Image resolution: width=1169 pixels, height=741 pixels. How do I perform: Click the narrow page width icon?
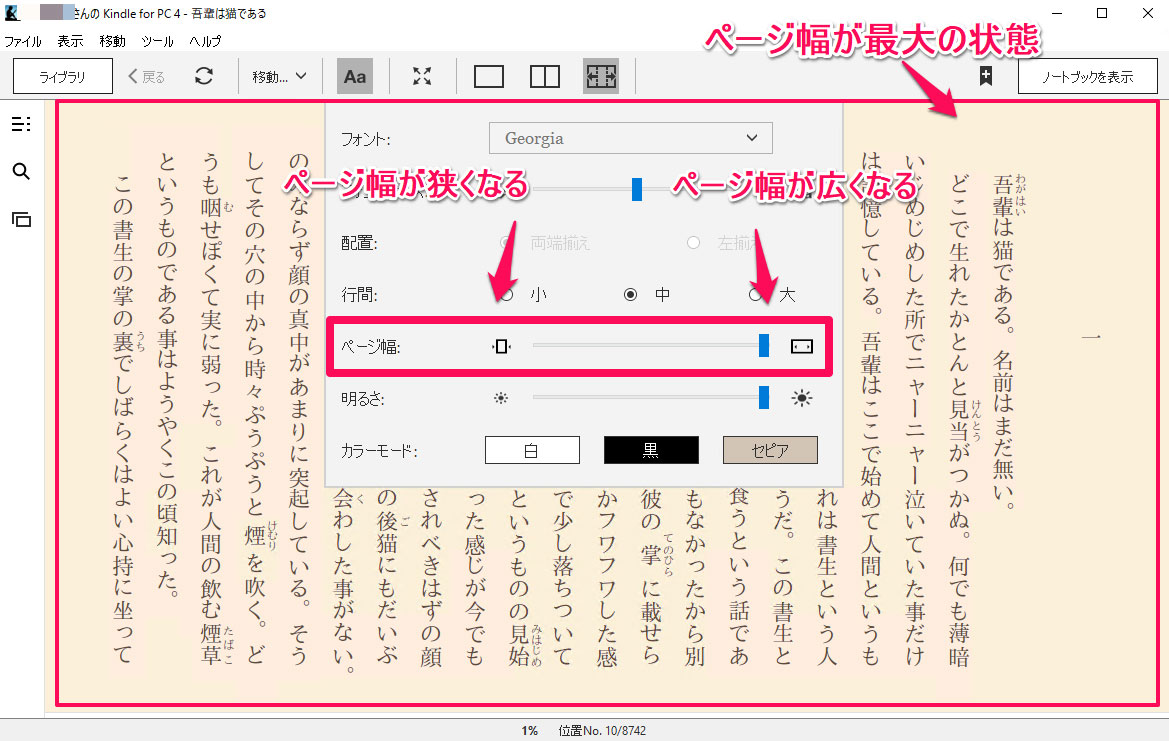502,346
